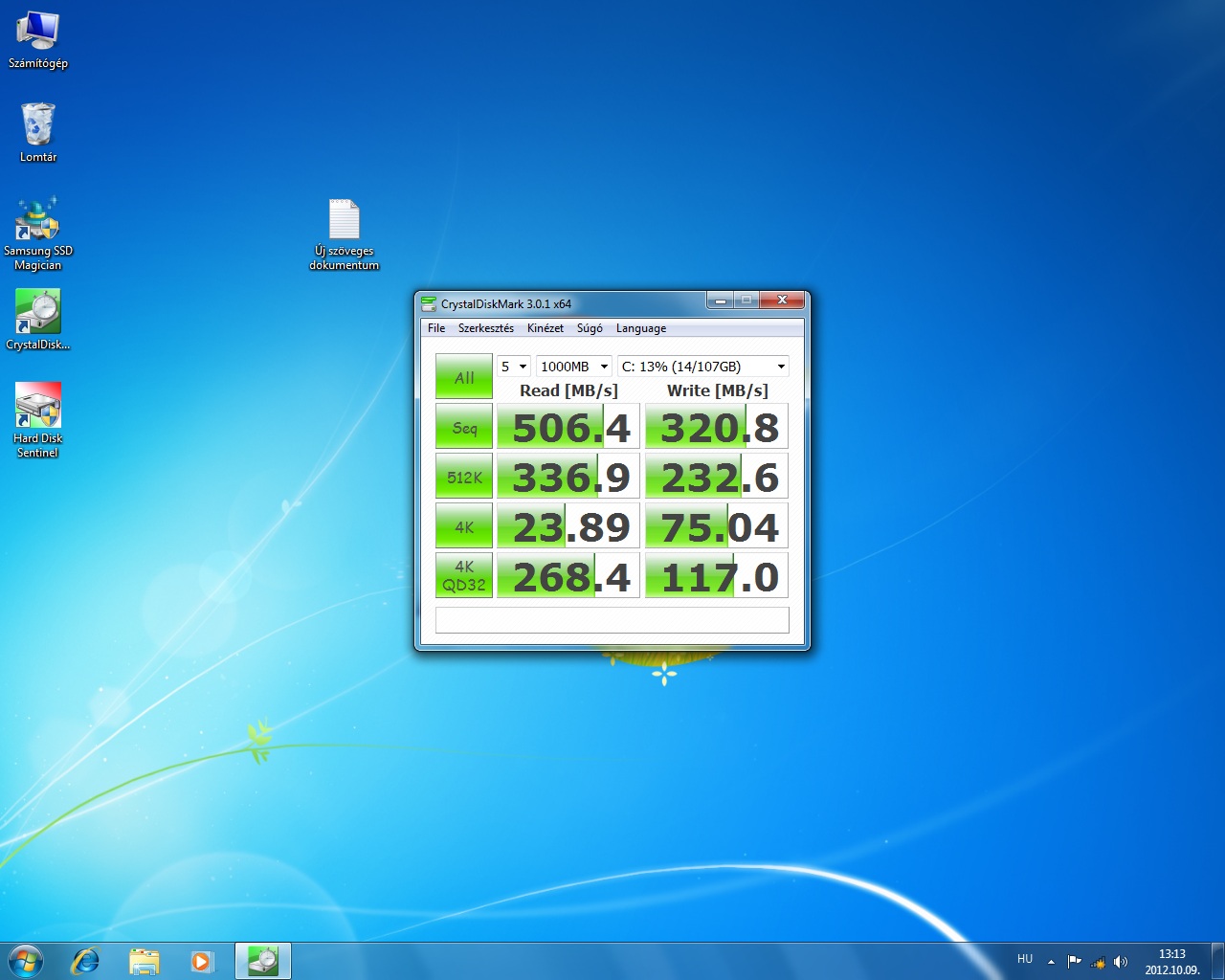Start the 4K QD32 test
This screenshot has width=1225, height=980.
pyautogui.click(x=464, y=576)
